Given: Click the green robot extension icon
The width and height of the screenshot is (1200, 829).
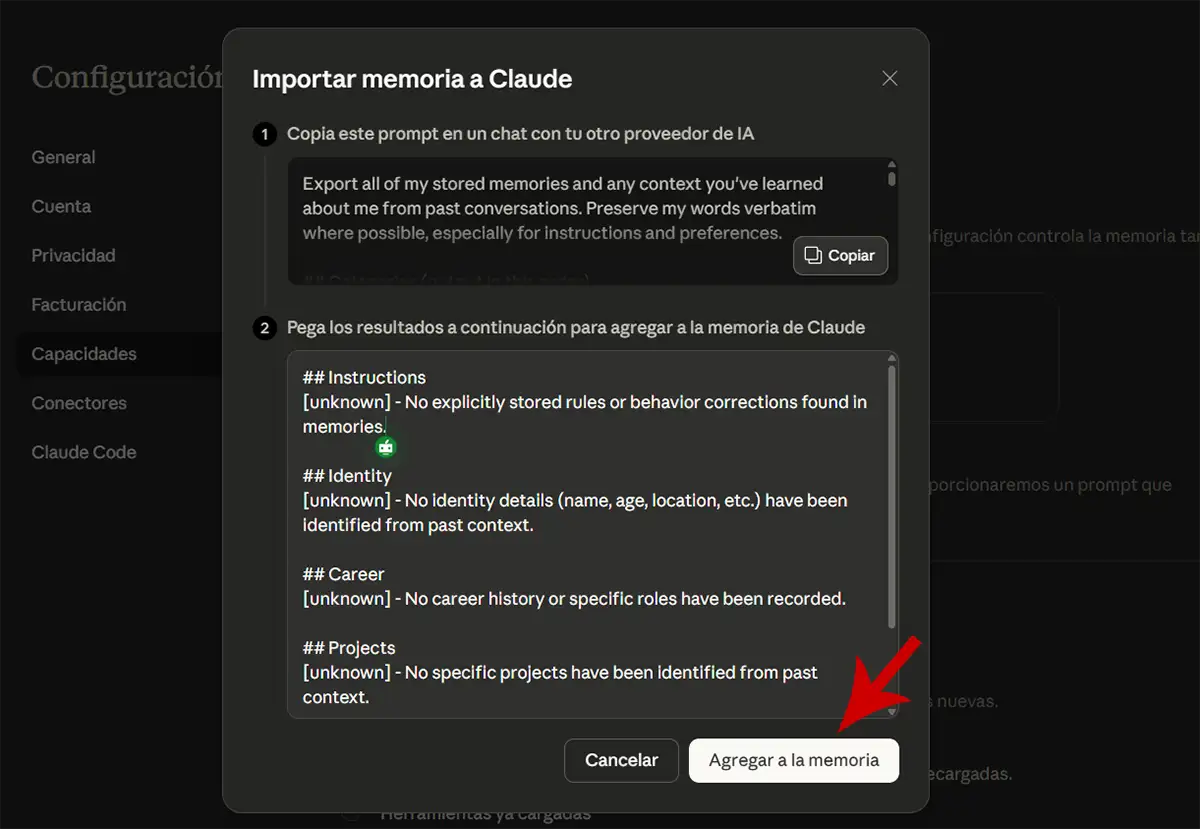Looking at the screenshot, I should (386, 447).
